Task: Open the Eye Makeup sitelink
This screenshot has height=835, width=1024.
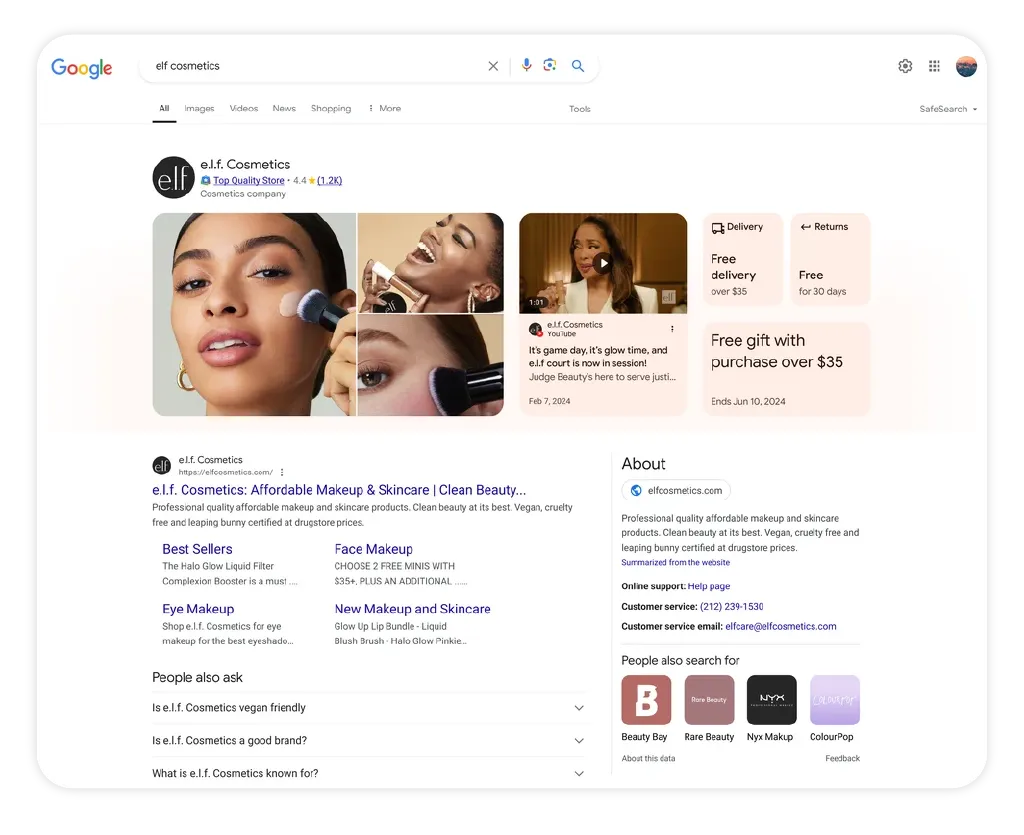Action: click(x=198, y=608)
